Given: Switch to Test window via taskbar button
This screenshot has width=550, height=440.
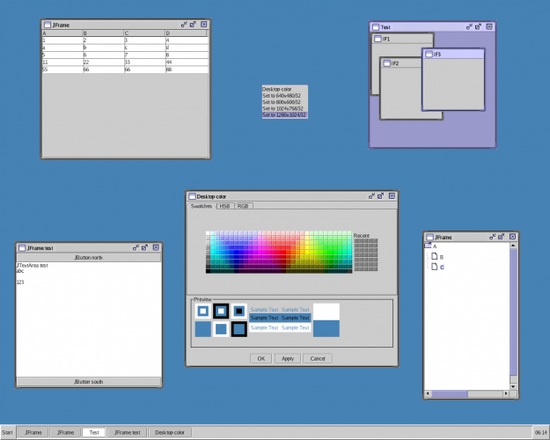Looking at the screenshot, I should point(94,432).
